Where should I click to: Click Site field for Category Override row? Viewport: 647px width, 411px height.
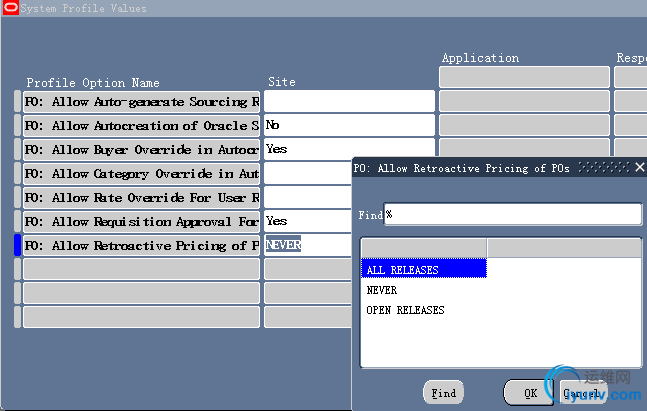(x=308, y=173)
